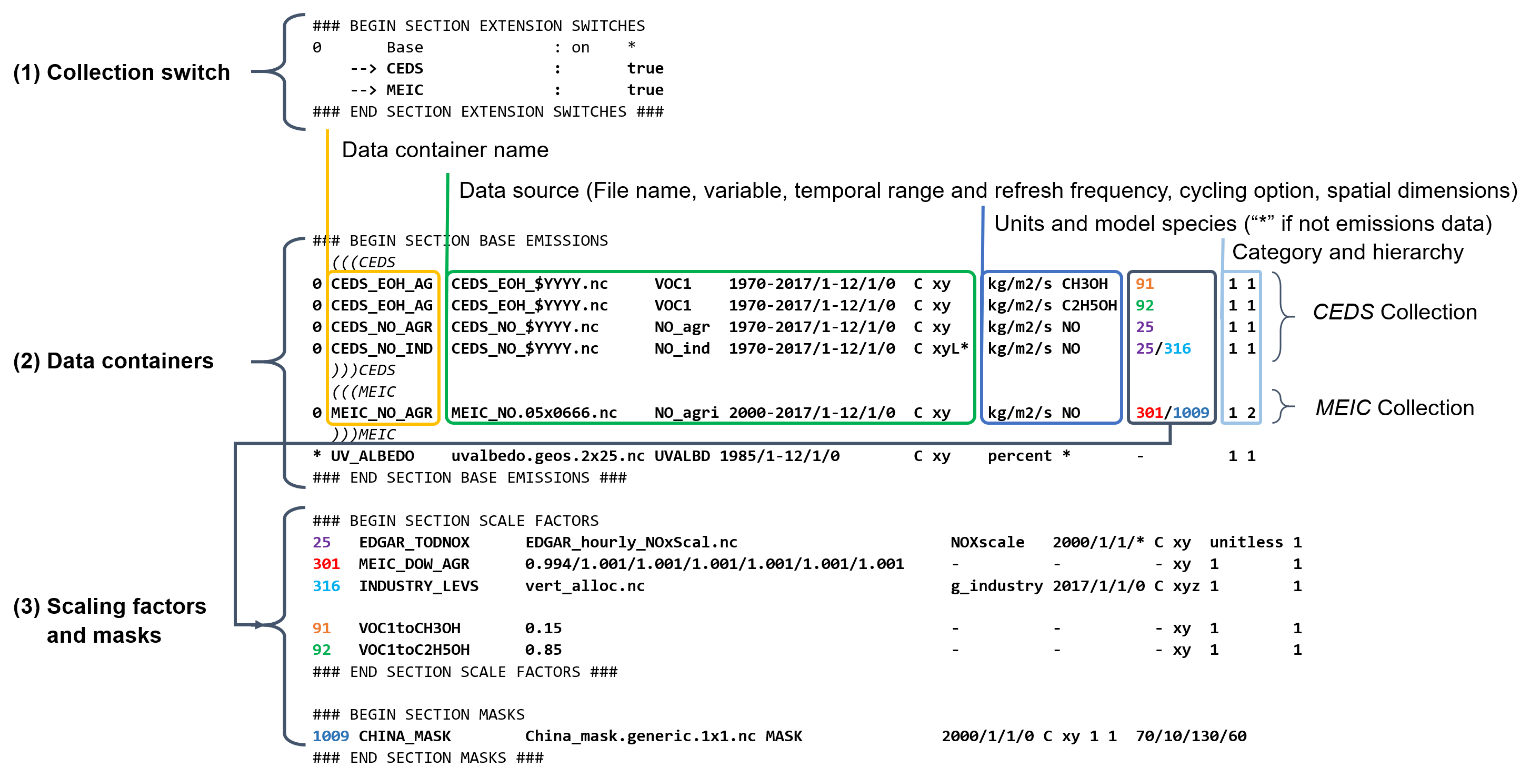
Task: Click the CEDS switch value true
Action: (x=645, y=69)
